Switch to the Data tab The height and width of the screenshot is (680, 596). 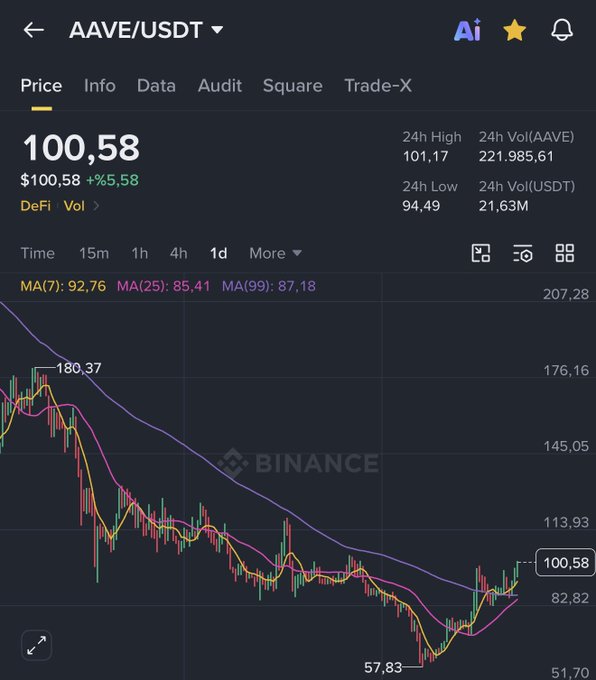coord(156,86)
